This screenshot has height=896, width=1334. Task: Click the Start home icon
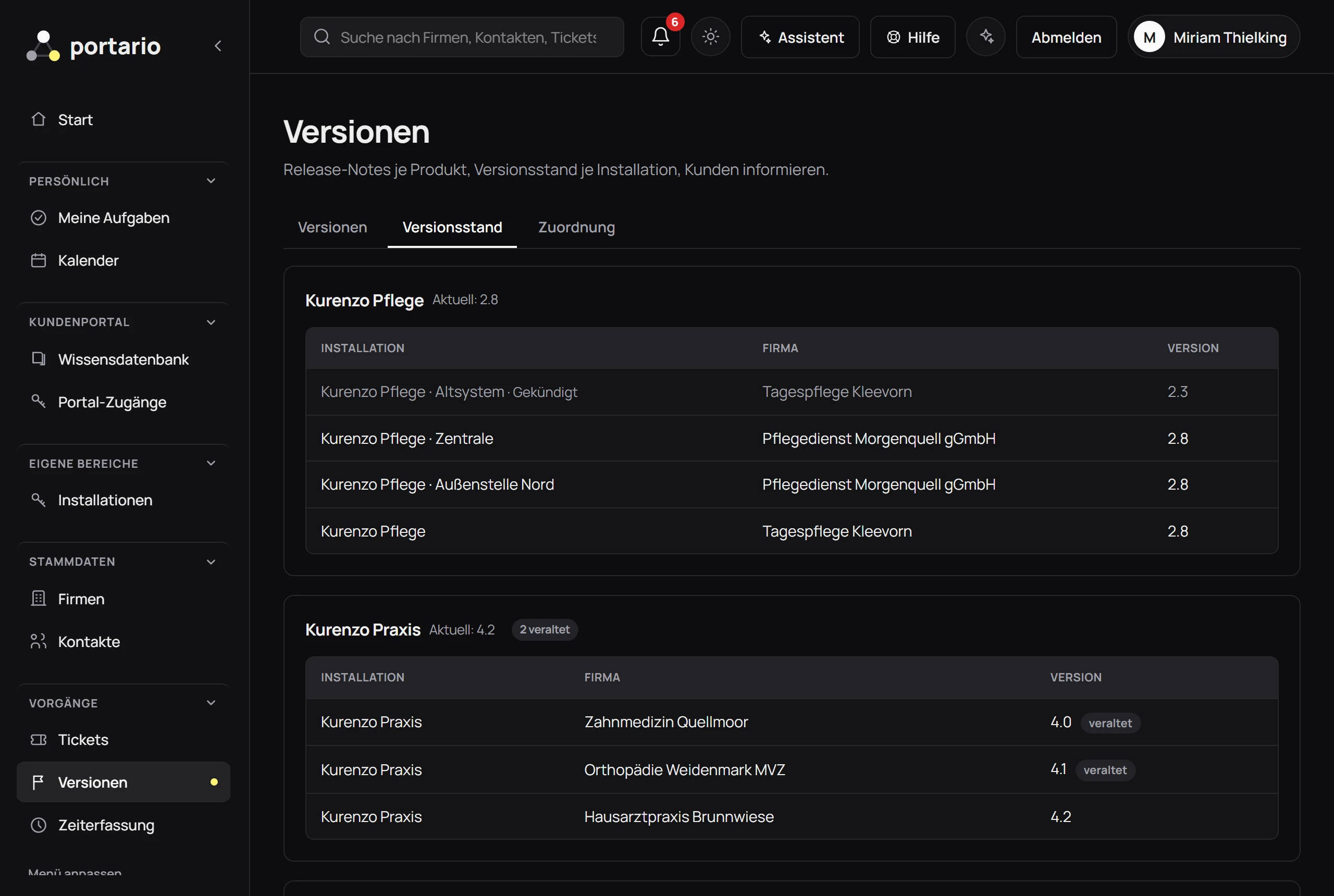coord(38,119)
